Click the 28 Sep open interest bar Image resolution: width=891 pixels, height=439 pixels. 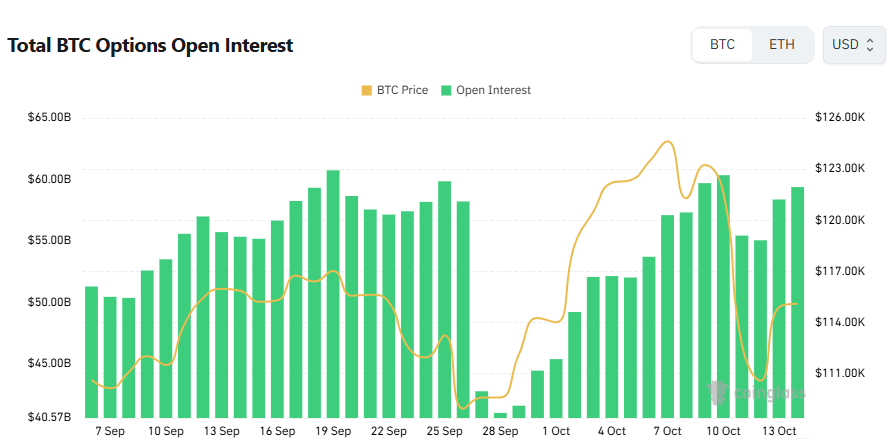[500, 415]
